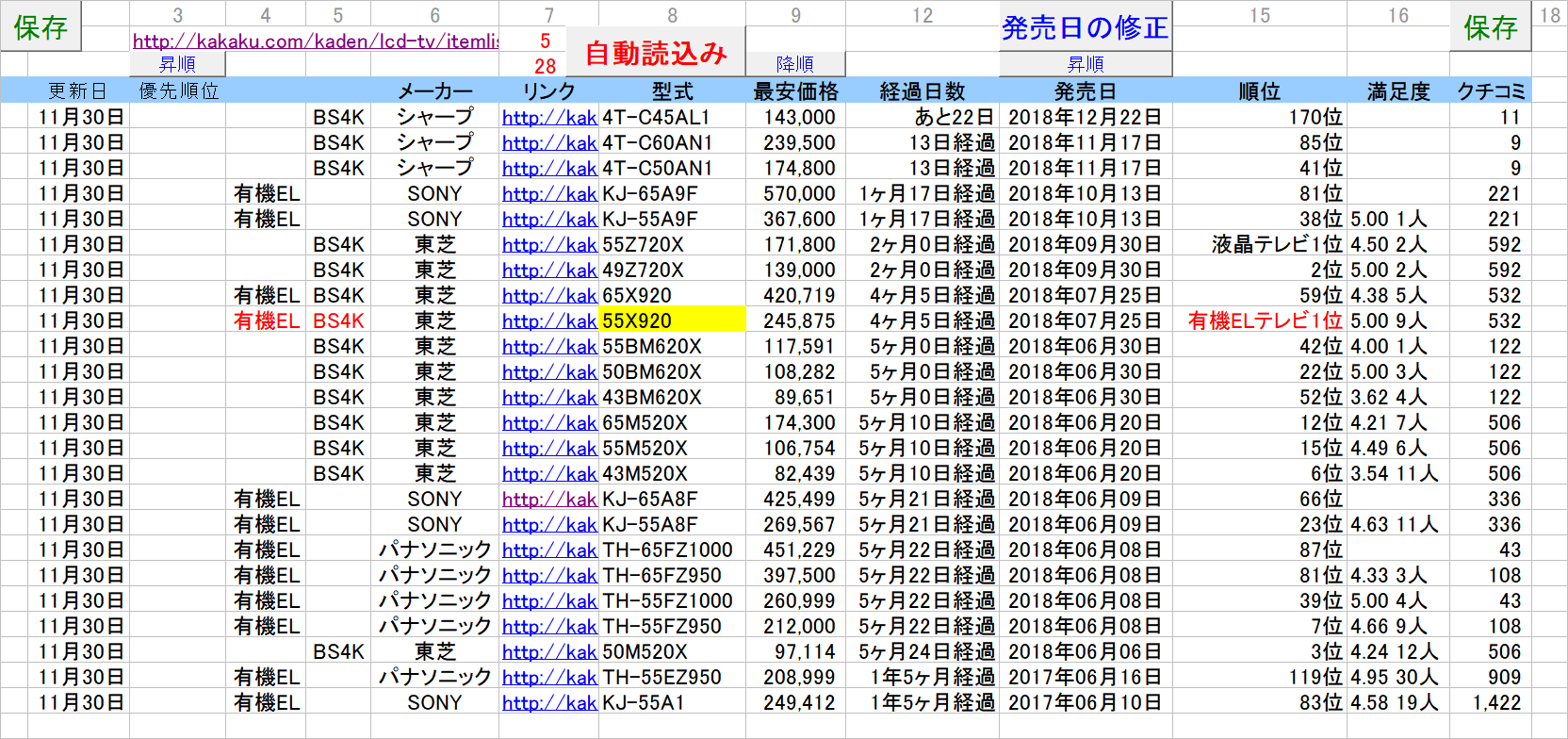
Task: Click the 発売日の修正 button
Action: (1086, 26)
